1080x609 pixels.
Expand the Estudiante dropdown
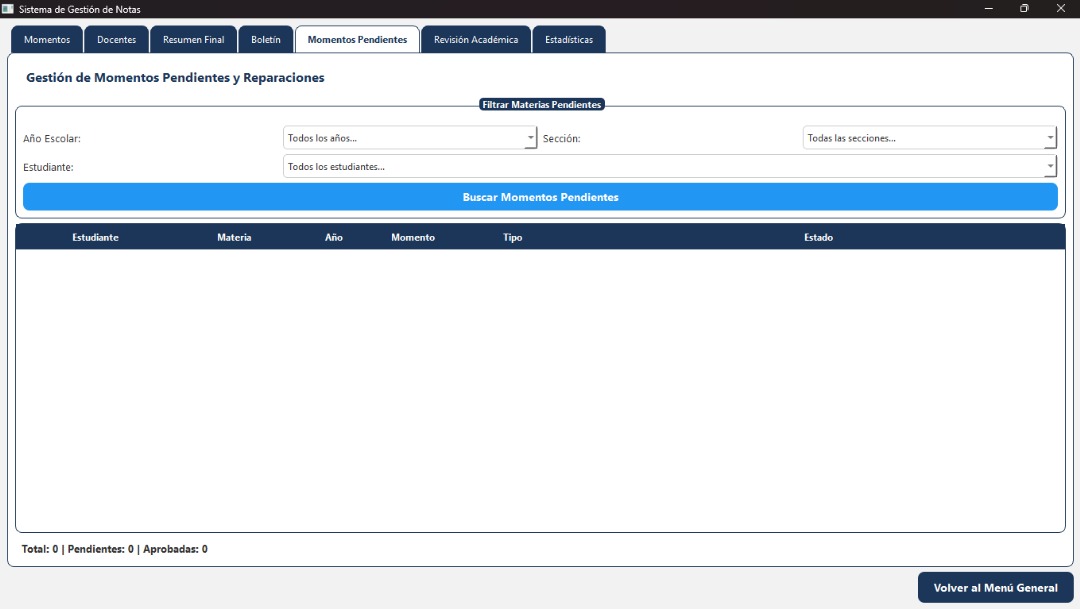pyautogui.click(x=669, y=167)
